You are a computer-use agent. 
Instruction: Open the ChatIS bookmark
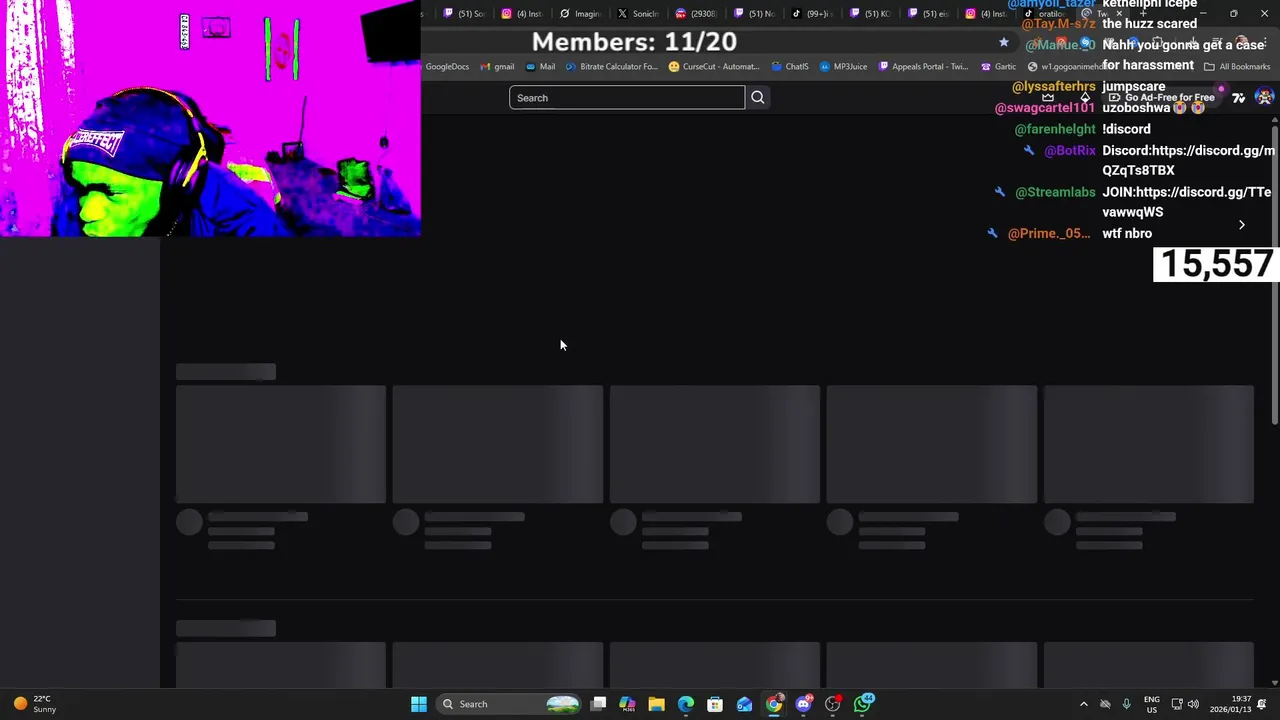pyautogui.click(x=790, y=67)
